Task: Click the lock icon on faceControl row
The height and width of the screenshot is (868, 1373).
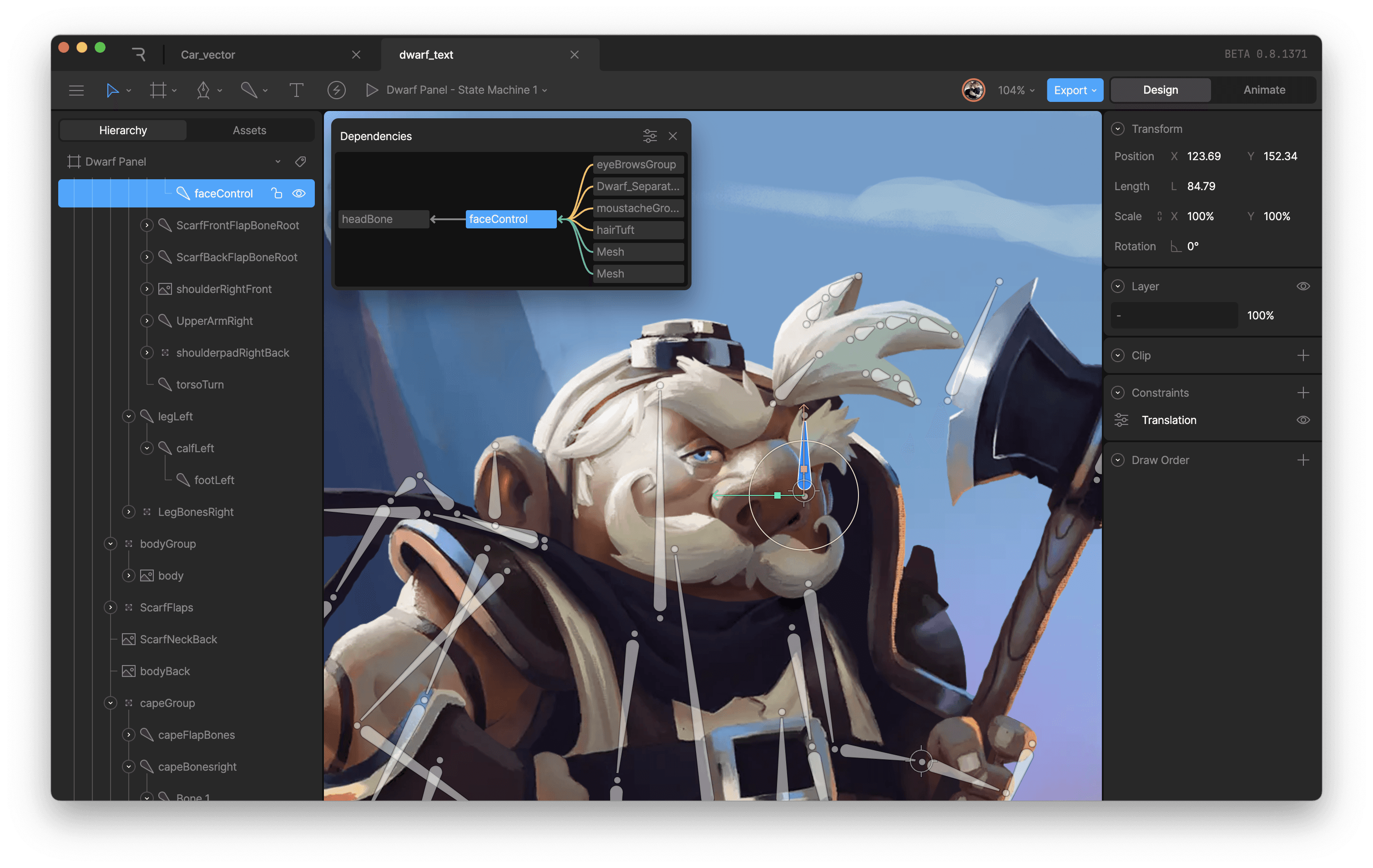Action: (277, 193)
